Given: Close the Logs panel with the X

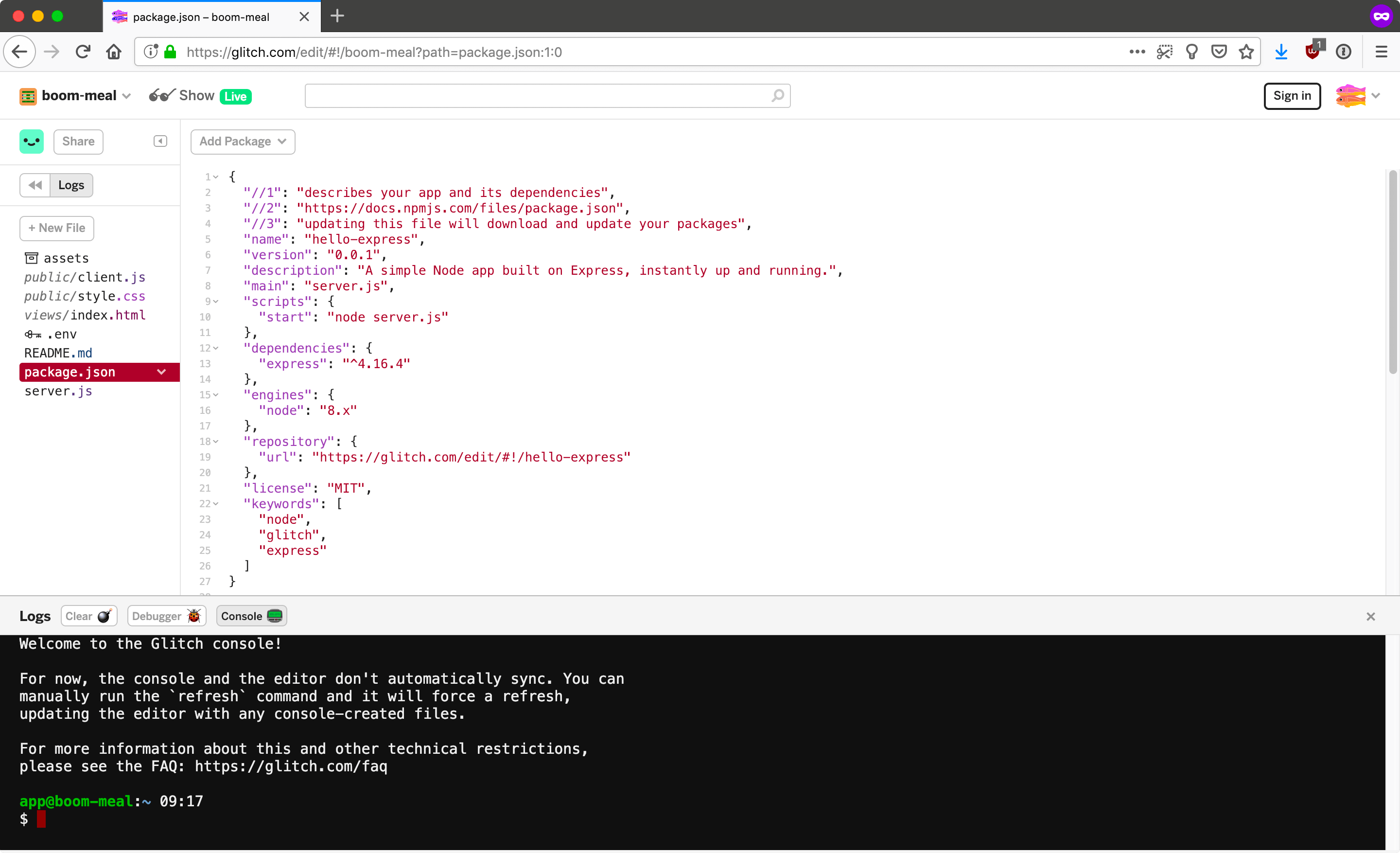Looking at the screenshot, I should coord(1371,617).
